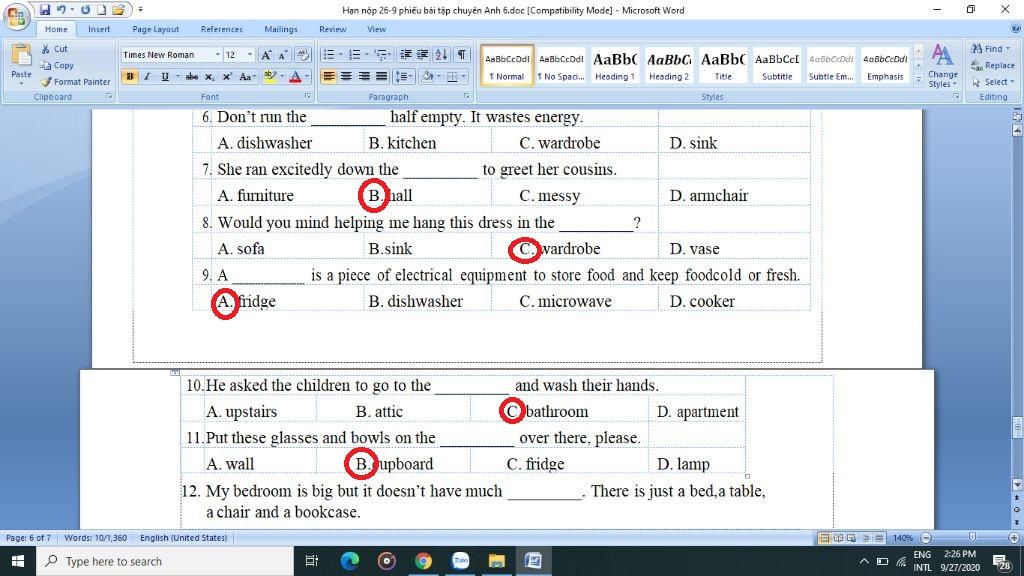Apply Heading 1 style

[x=615, y=65]
